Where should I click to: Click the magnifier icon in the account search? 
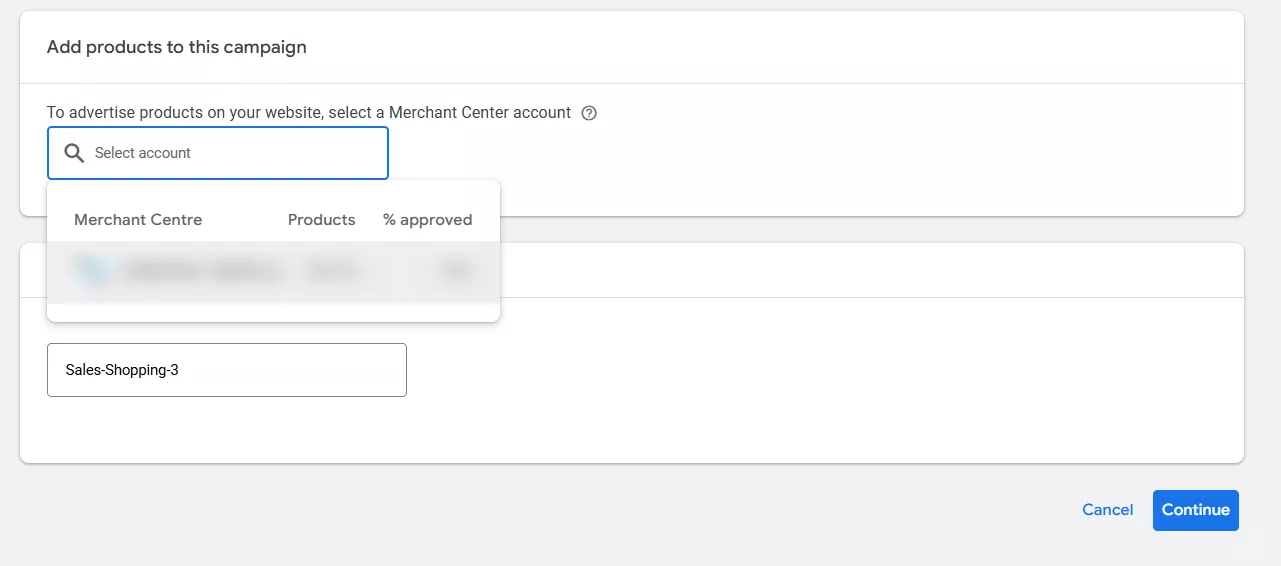[73, 153]
